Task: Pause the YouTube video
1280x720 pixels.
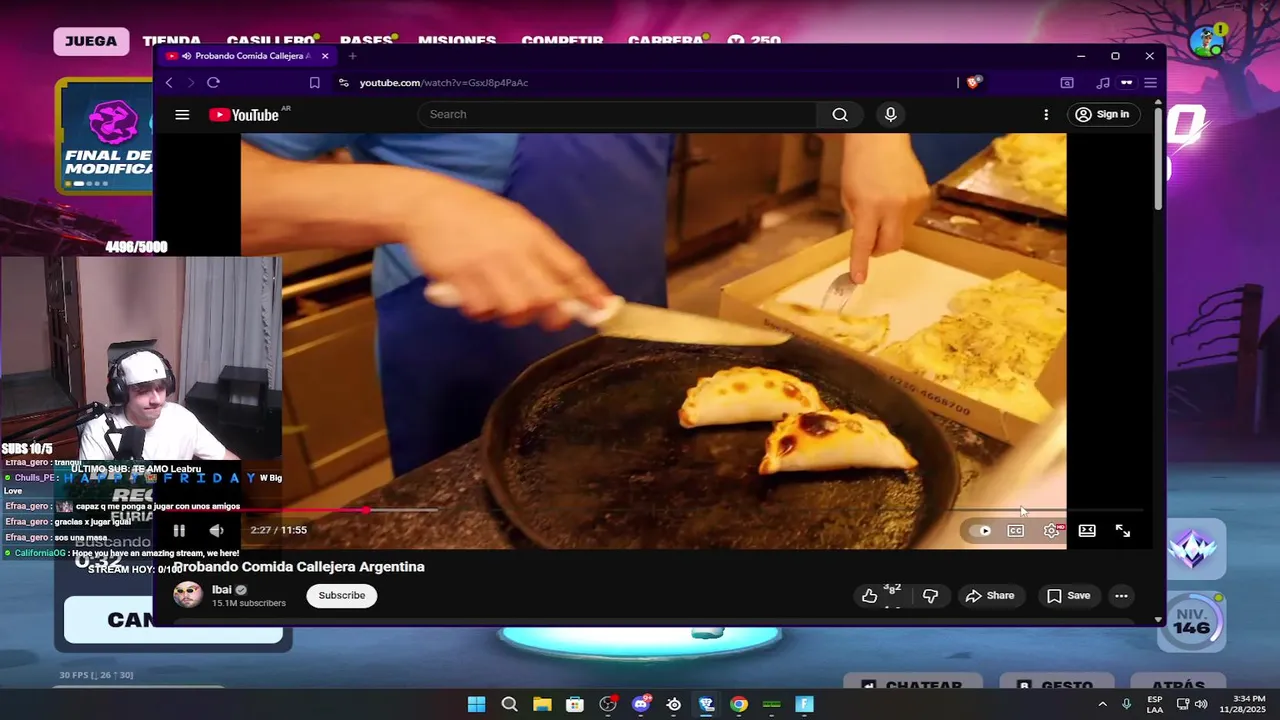Action: pos(179,531)
